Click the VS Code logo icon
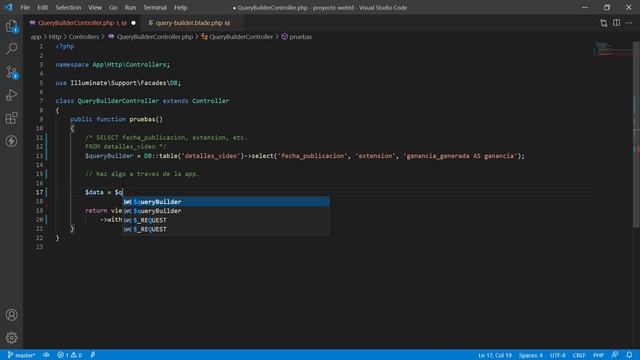Screen dimensions: 640x360 (x=8, y=7)
